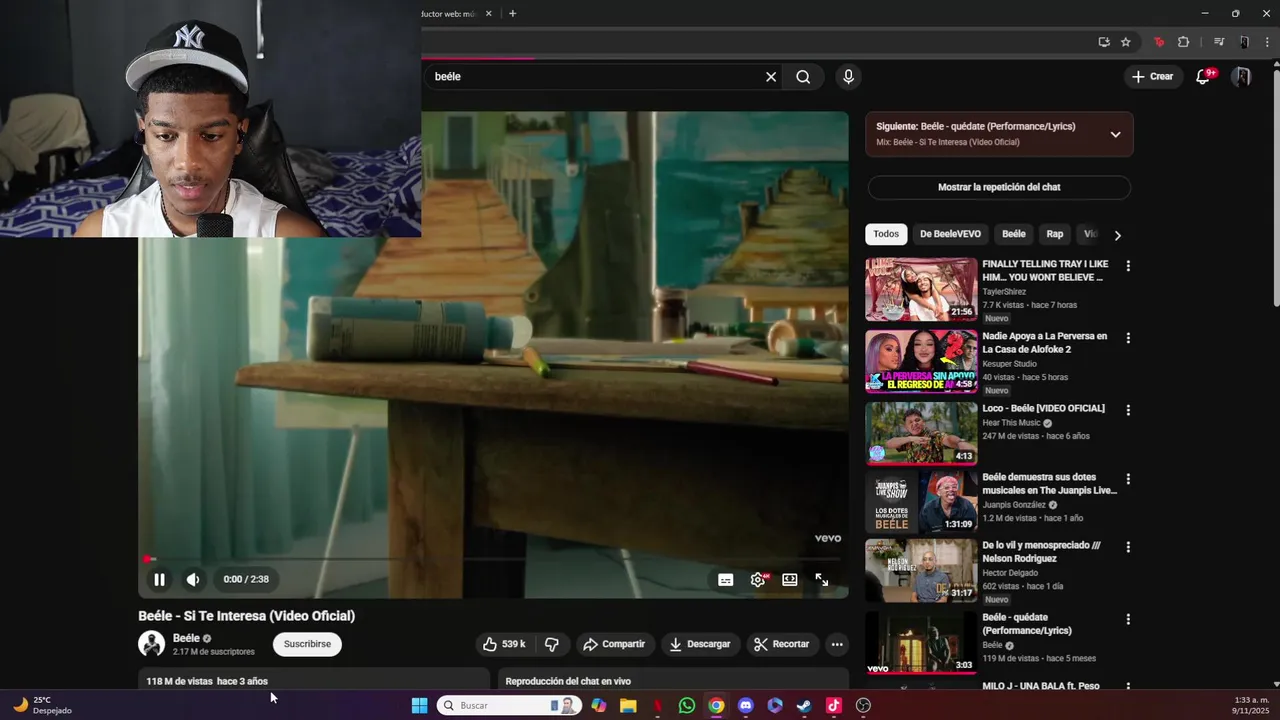This screenshot has height=720, width=1280.
Task: Open options for Nadie Apoya a La Perversa
Action: [x=1128, y=338]
